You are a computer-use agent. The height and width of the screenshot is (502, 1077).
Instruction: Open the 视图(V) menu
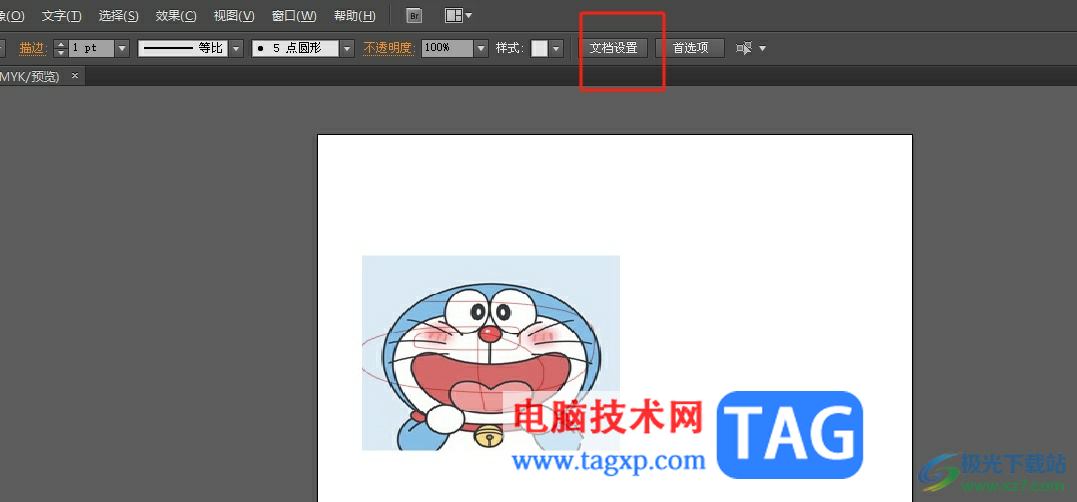click(234, 15)
